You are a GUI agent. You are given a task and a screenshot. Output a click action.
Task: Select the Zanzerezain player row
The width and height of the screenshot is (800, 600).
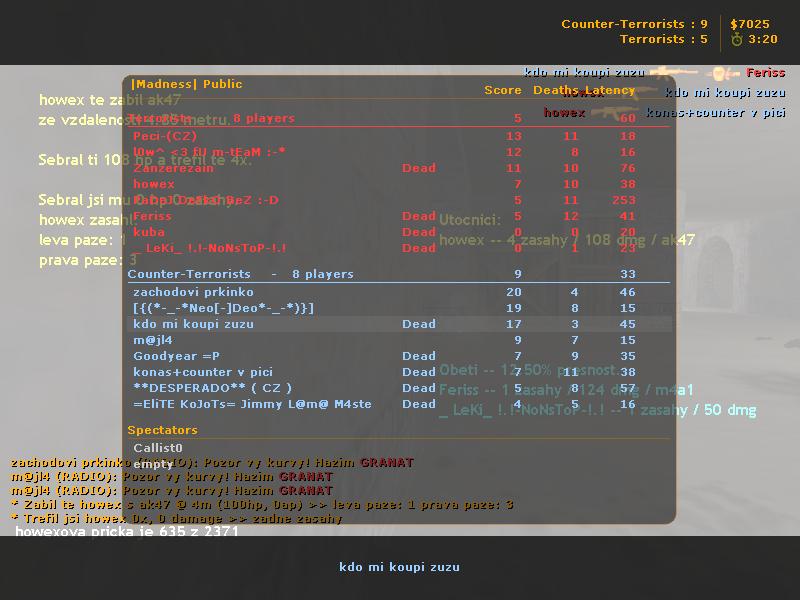coord(398,168)
